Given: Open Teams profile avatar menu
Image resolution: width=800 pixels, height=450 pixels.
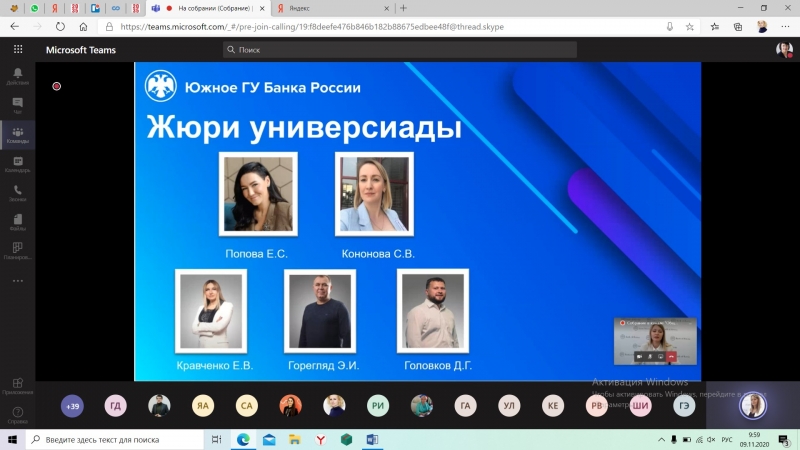Looking at the screenshot, I should (784, 49).
